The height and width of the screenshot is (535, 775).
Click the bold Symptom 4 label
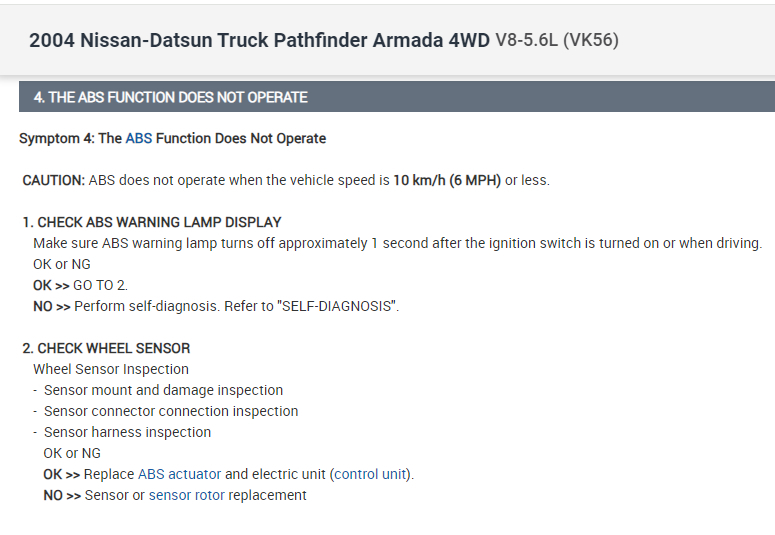tap(56, 138)
